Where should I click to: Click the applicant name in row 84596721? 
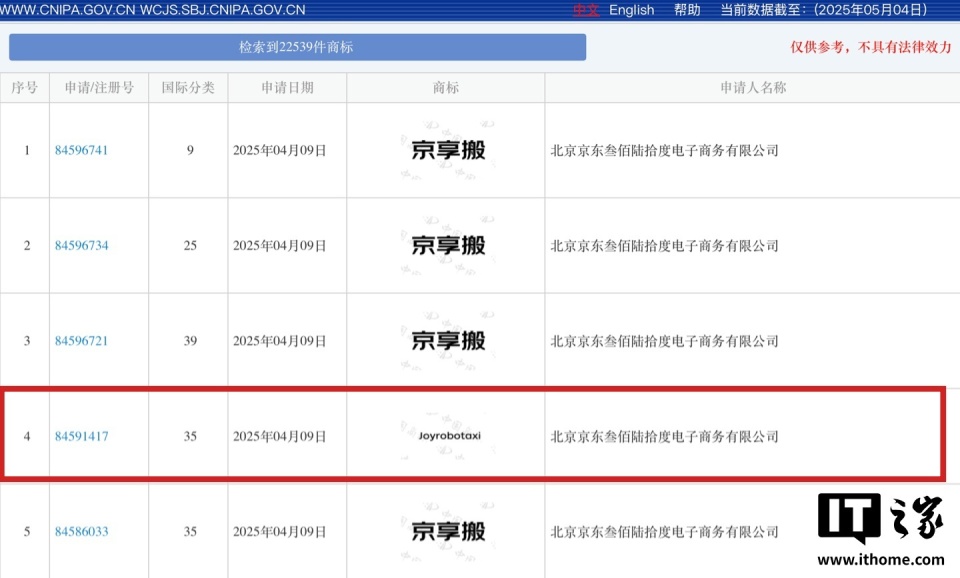(x=664, y=341)
